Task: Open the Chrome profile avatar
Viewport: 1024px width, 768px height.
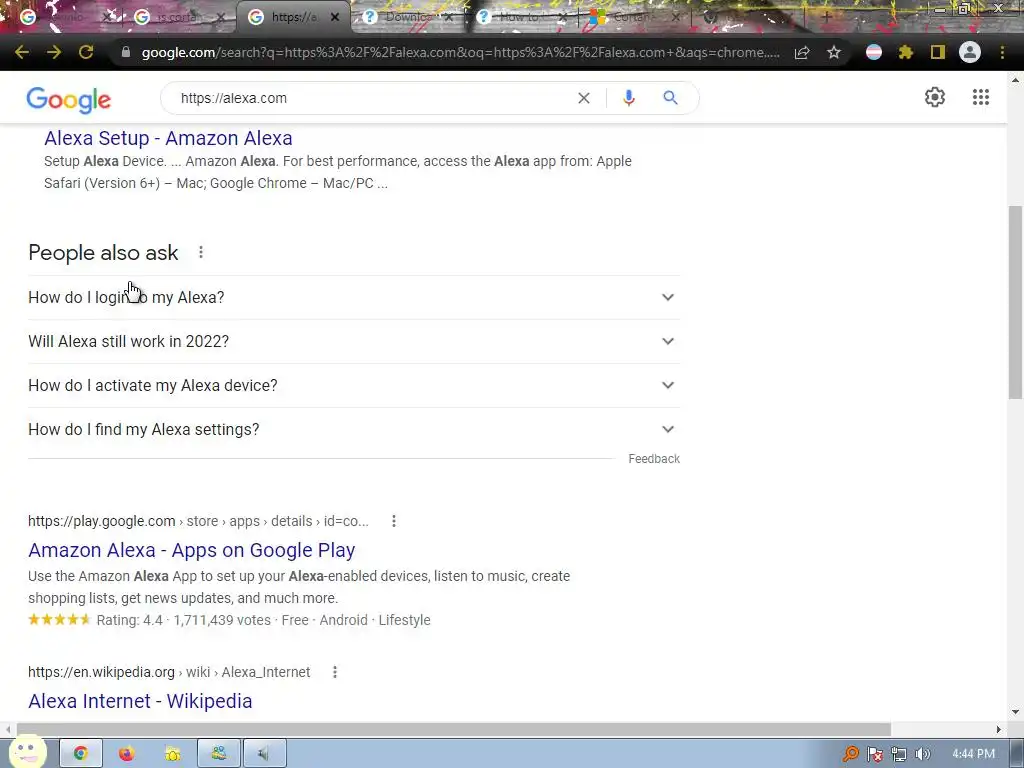Action: (970, 52)
